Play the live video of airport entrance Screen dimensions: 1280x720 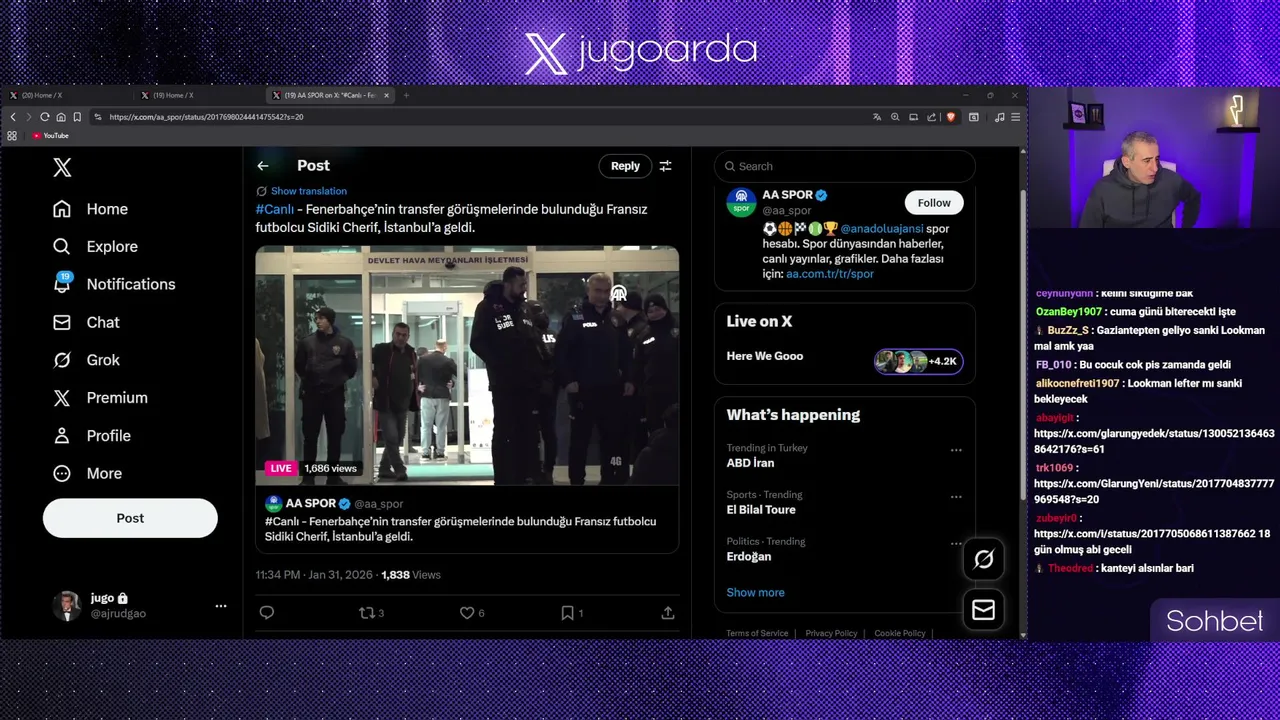[x=467, y=365]
